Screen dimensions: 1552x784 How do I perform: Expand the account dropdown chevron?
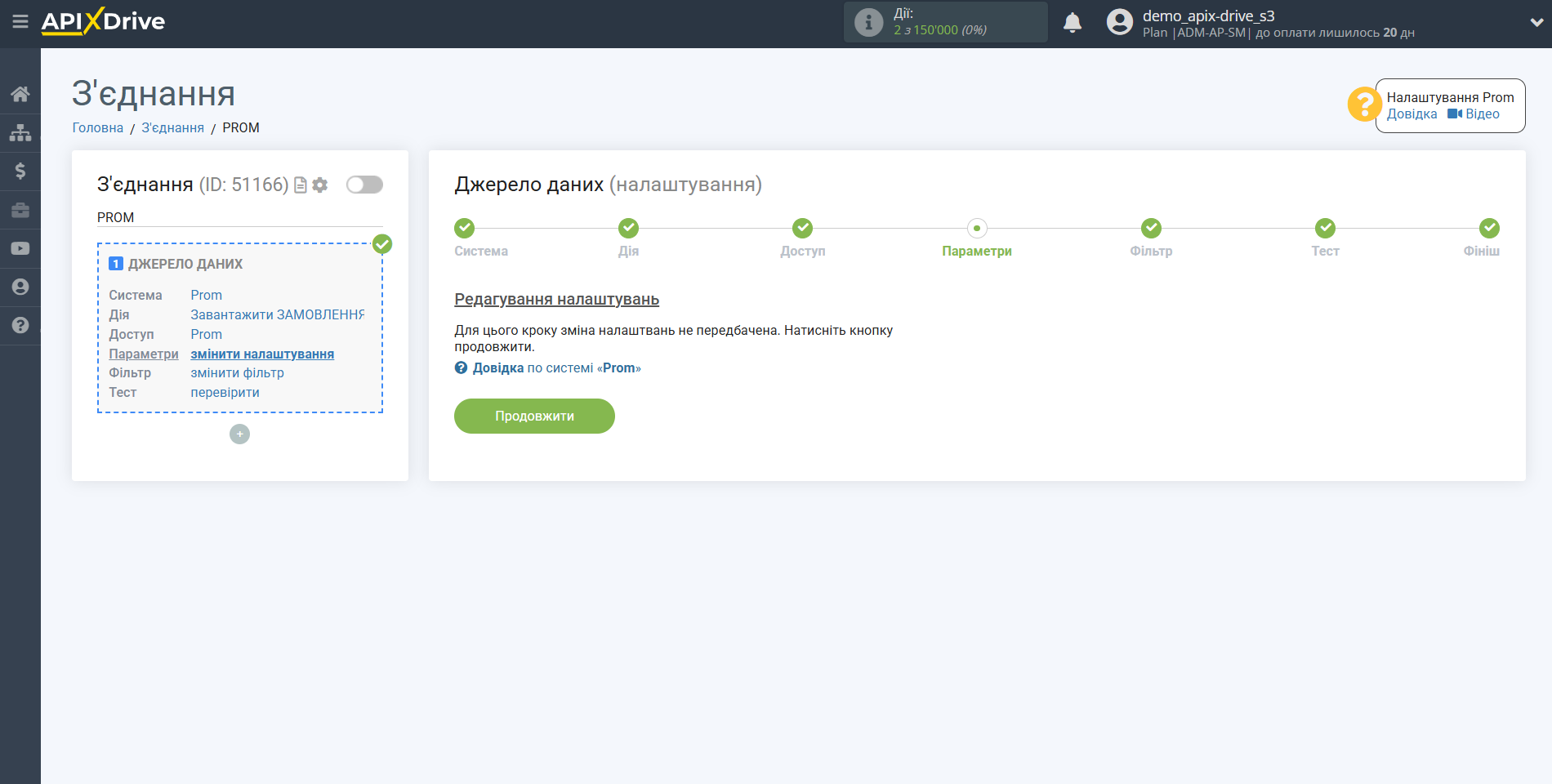click(1536, 23)
